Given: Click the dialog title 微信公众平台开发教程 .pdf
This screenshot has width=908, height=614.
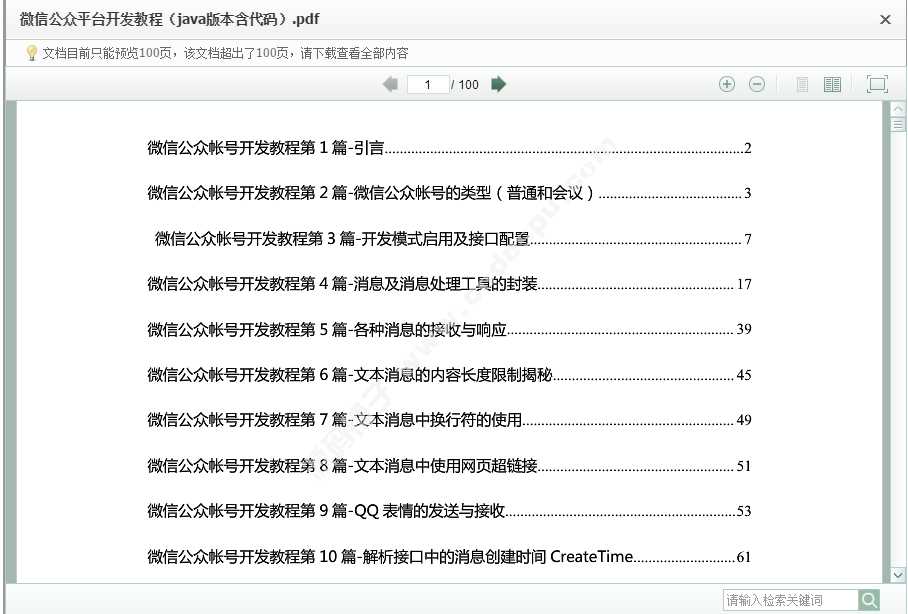Looking at the screenshot, I should (x=169, y=19).
